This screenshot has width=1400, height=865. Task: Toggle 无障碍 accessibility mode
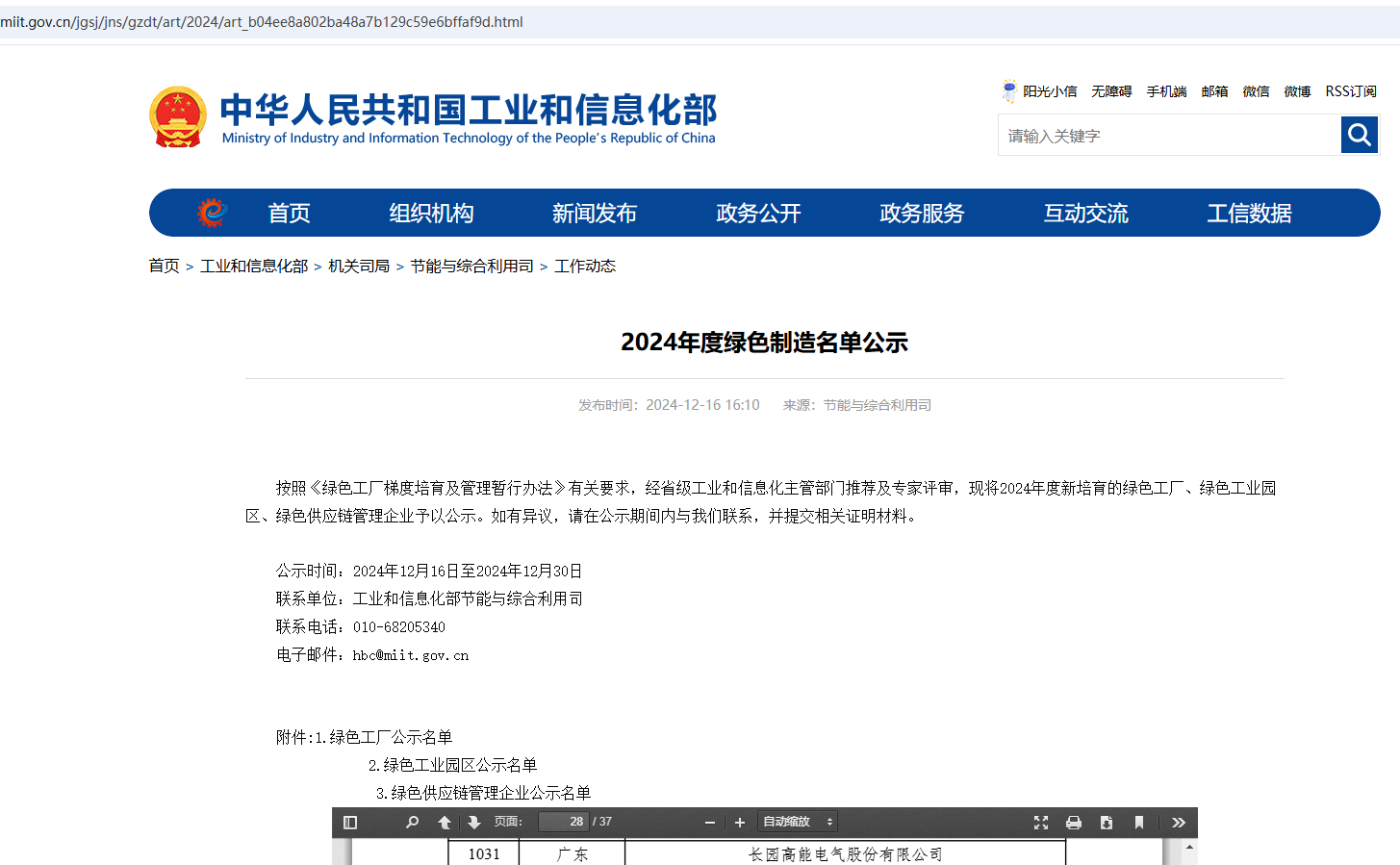pos(1110,90)
